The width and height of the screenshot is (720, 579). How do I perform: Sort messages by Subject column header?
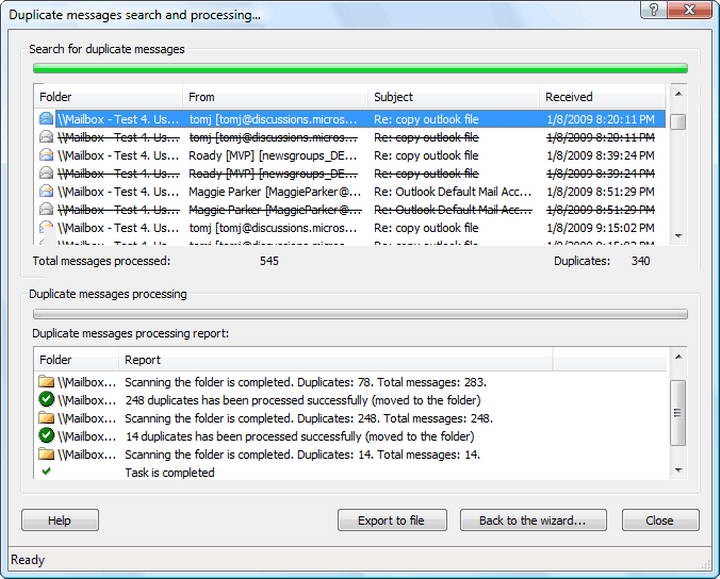click(453, 97)
